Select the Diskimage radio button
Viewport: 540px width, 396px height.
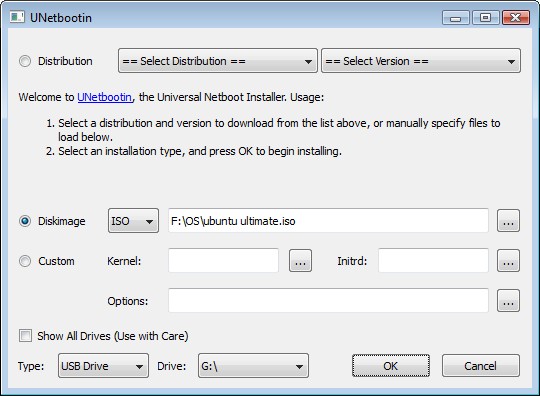click(x=25, y=221)
